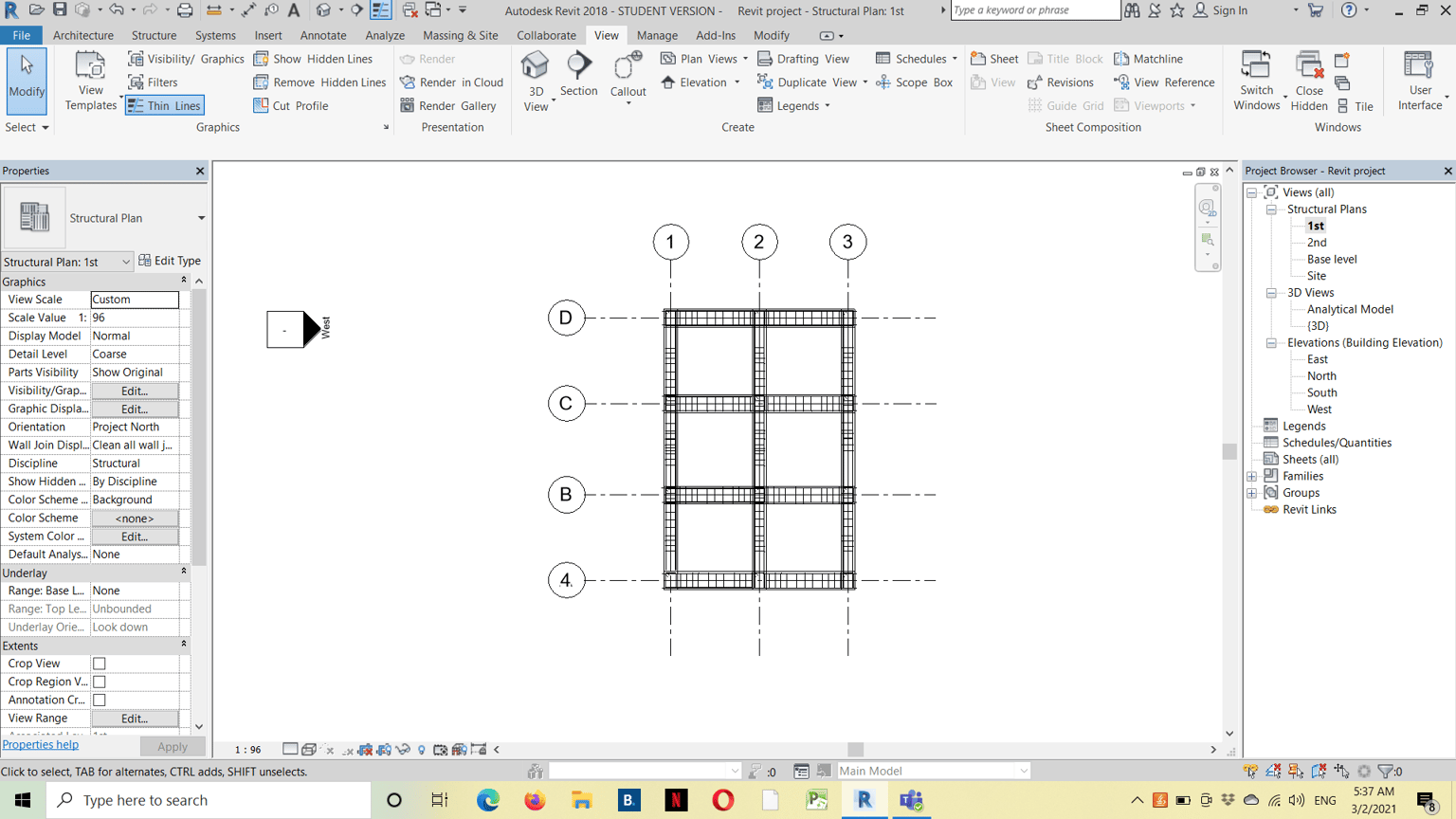Viewport: 1456px width, 819px height.
Task: Click the Edit Type button
Action: coord(170,261)
